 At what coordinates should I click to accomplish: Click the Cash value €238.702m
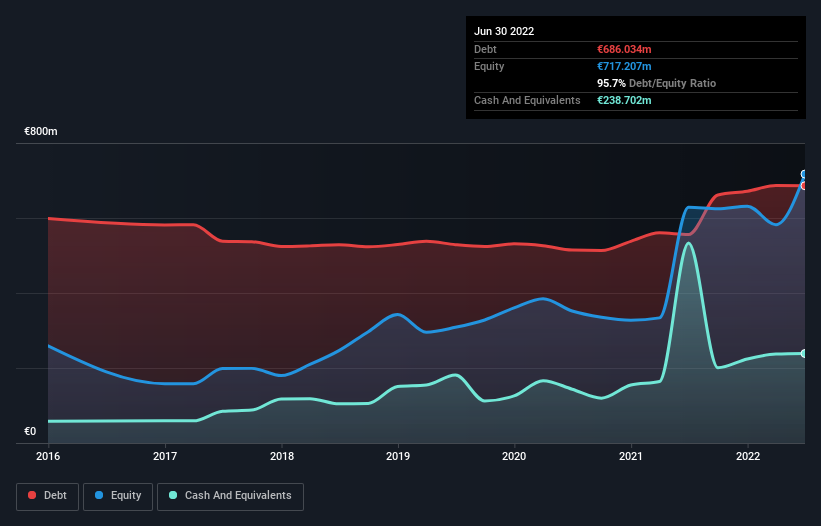(624, 100)
